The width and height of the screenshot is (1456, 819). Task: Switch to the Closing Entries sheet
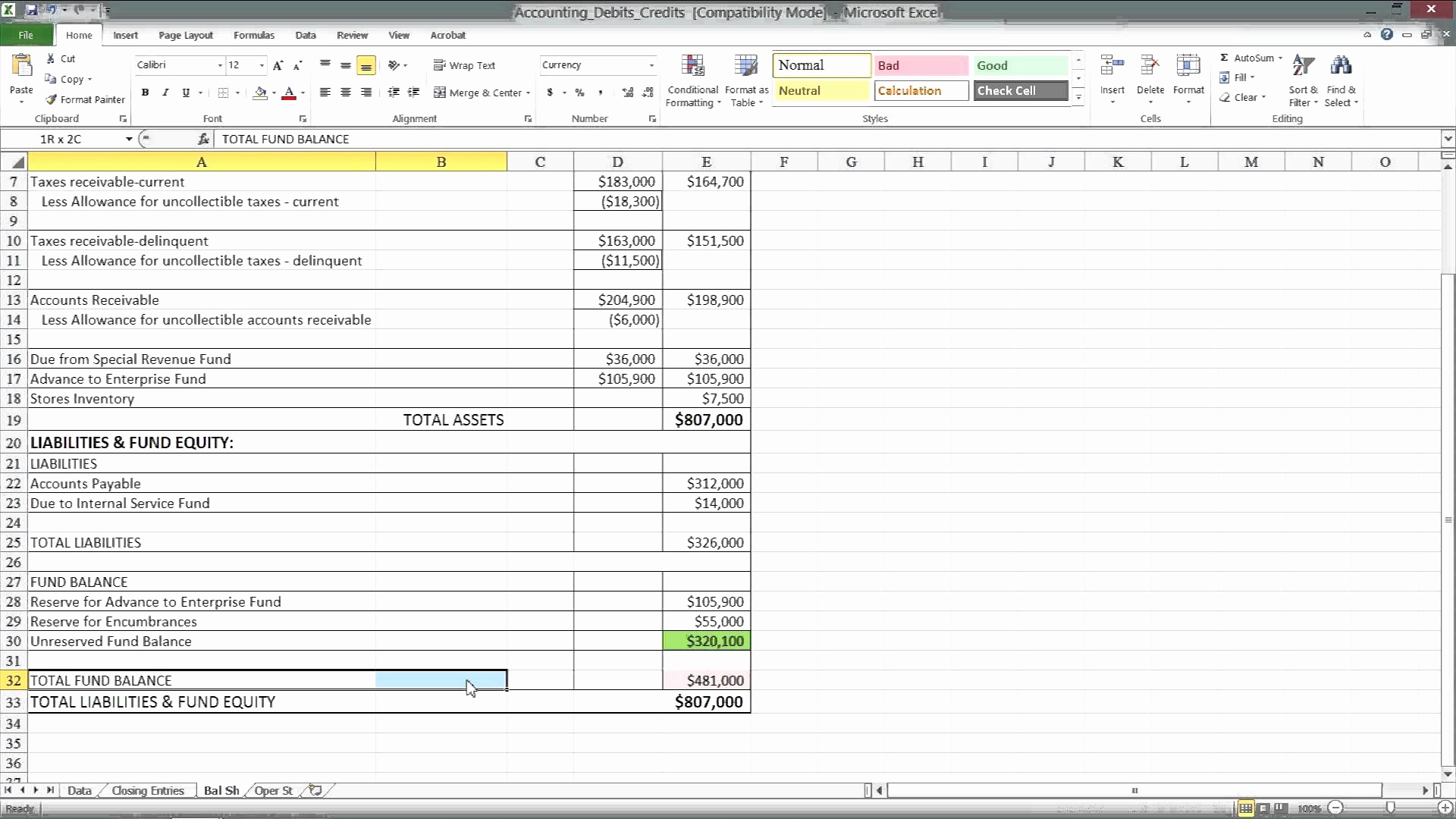pos(148,790)
